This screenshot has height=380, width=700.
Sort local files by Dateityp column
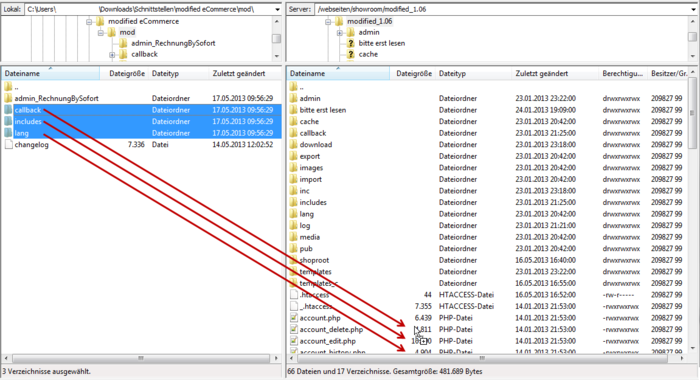(179, 73)
